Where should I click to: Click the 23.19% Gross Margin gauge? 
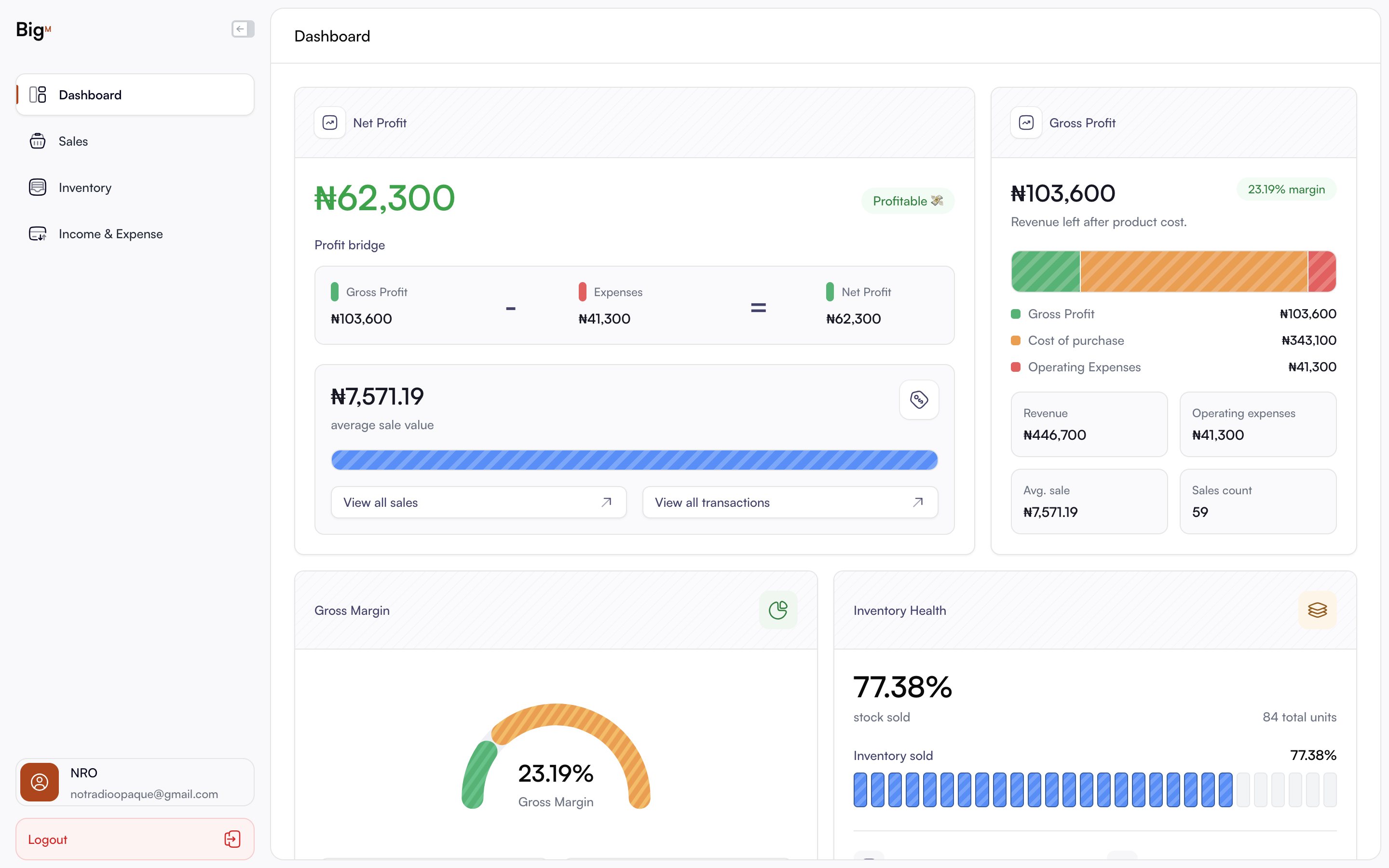pos(556,757)
